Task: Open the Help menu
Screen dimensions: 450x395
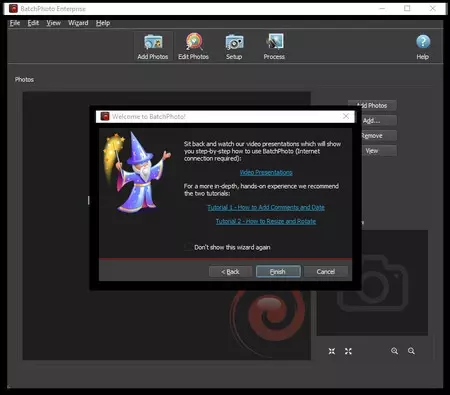Action: 103,23
